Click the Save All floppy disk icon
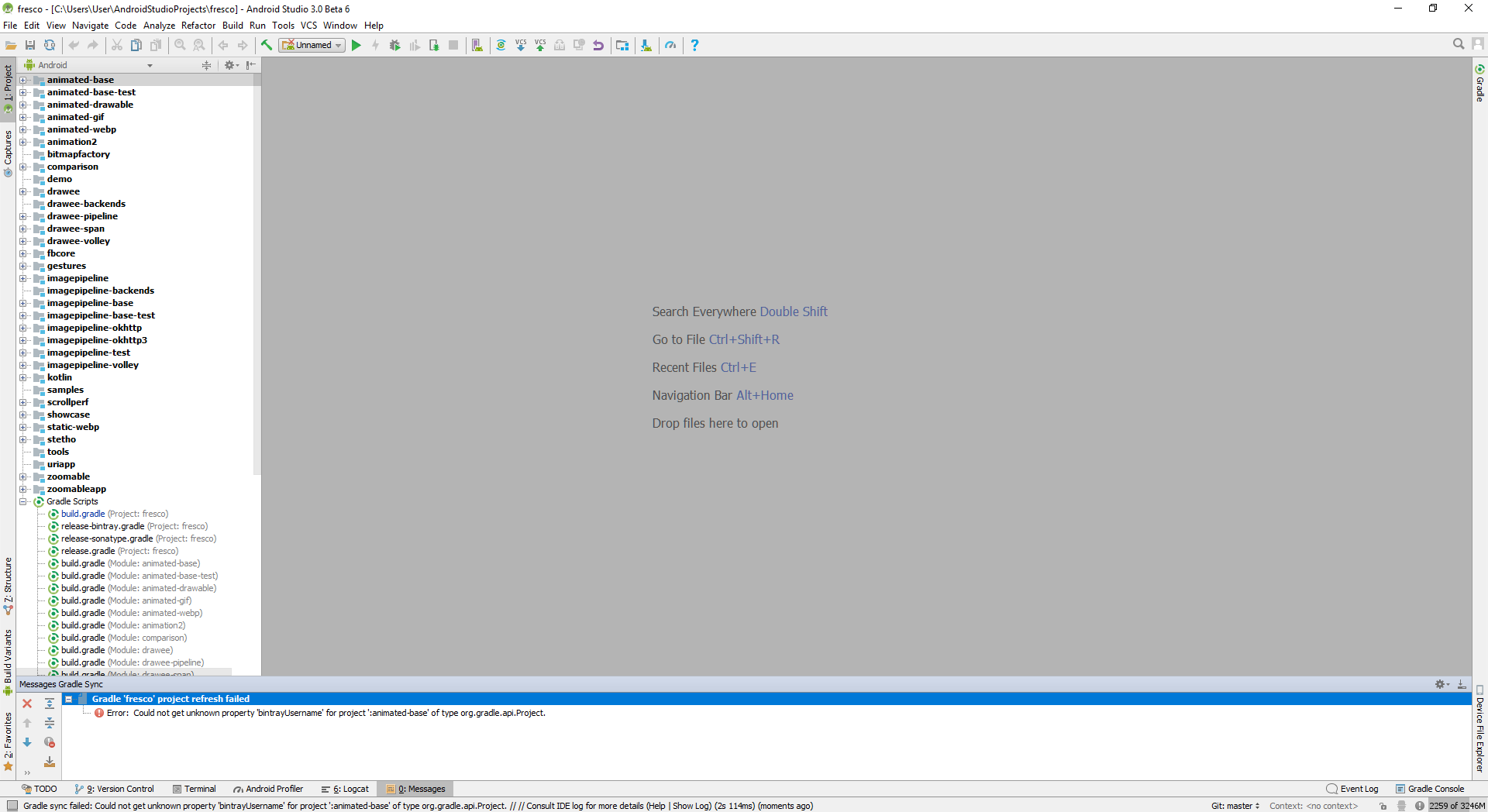 30,45
